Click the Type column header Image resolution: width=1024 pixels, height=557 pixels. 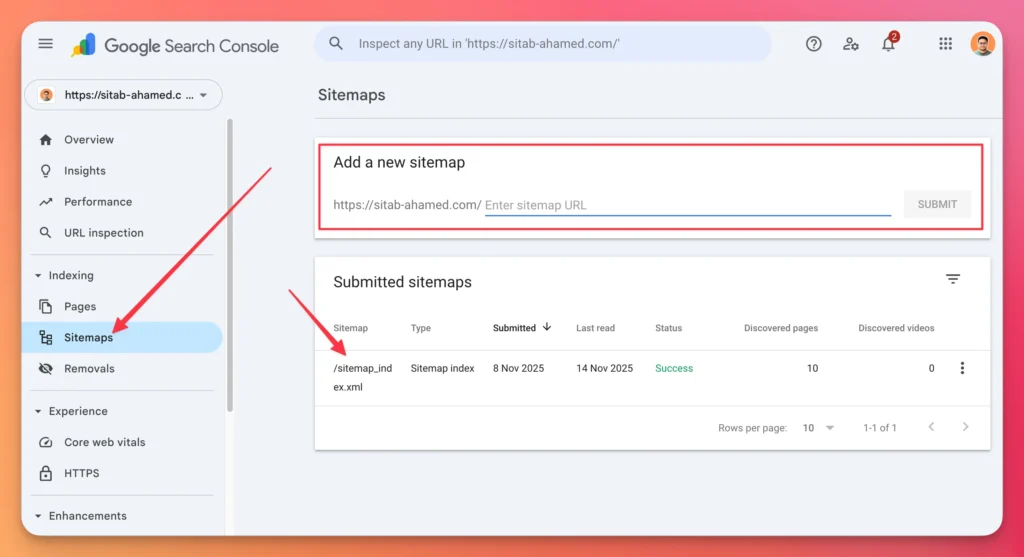pos(421,328)
